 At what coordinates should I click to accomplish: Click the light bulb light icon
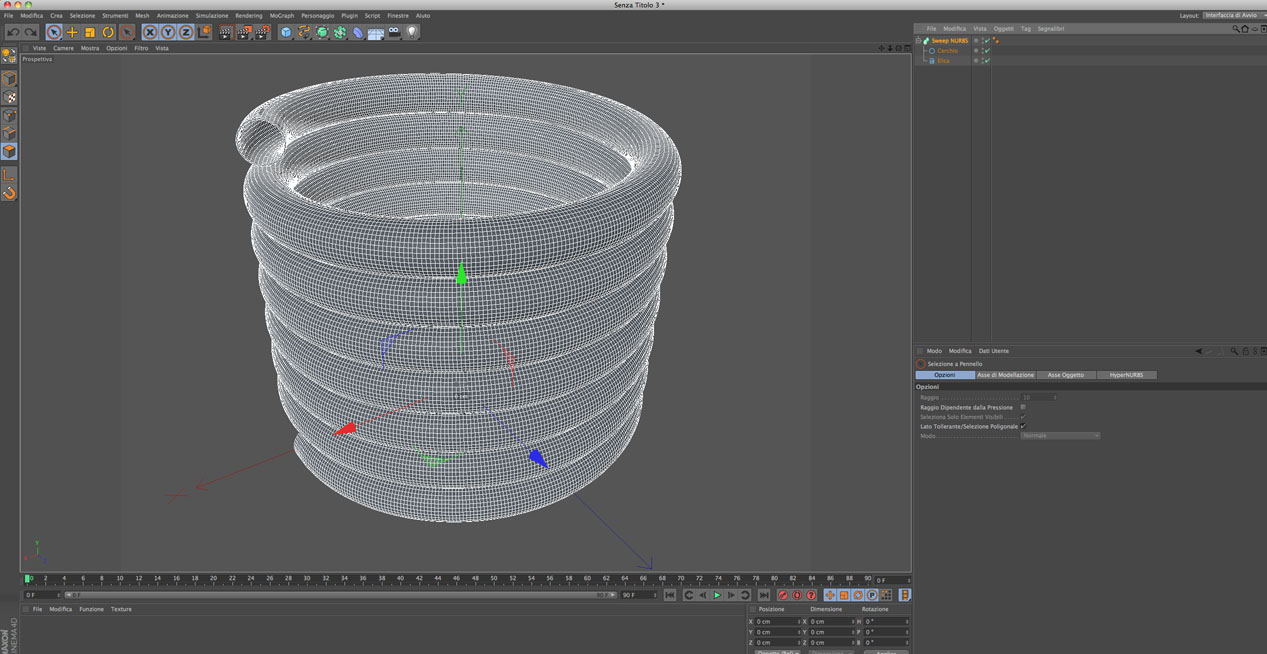411,33
